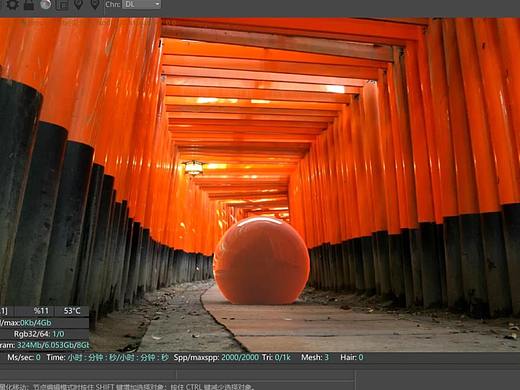Click the memory usage 0Kb/4Gb value
The image size is (520, 390).
[x=36, y=323]
